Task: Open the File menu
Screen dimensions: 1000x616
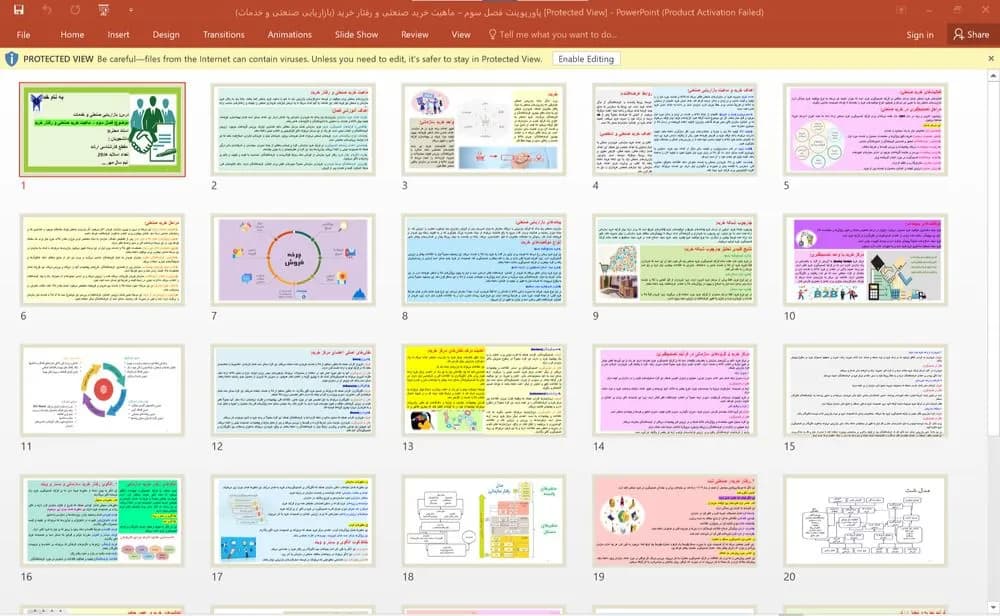Action: (24, 35)
